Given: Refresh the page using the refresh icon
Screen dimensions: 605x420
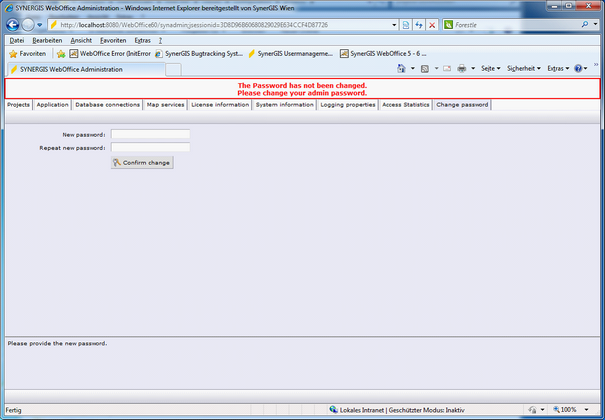Looking at the screenshot, I should [x=419, y=25].
